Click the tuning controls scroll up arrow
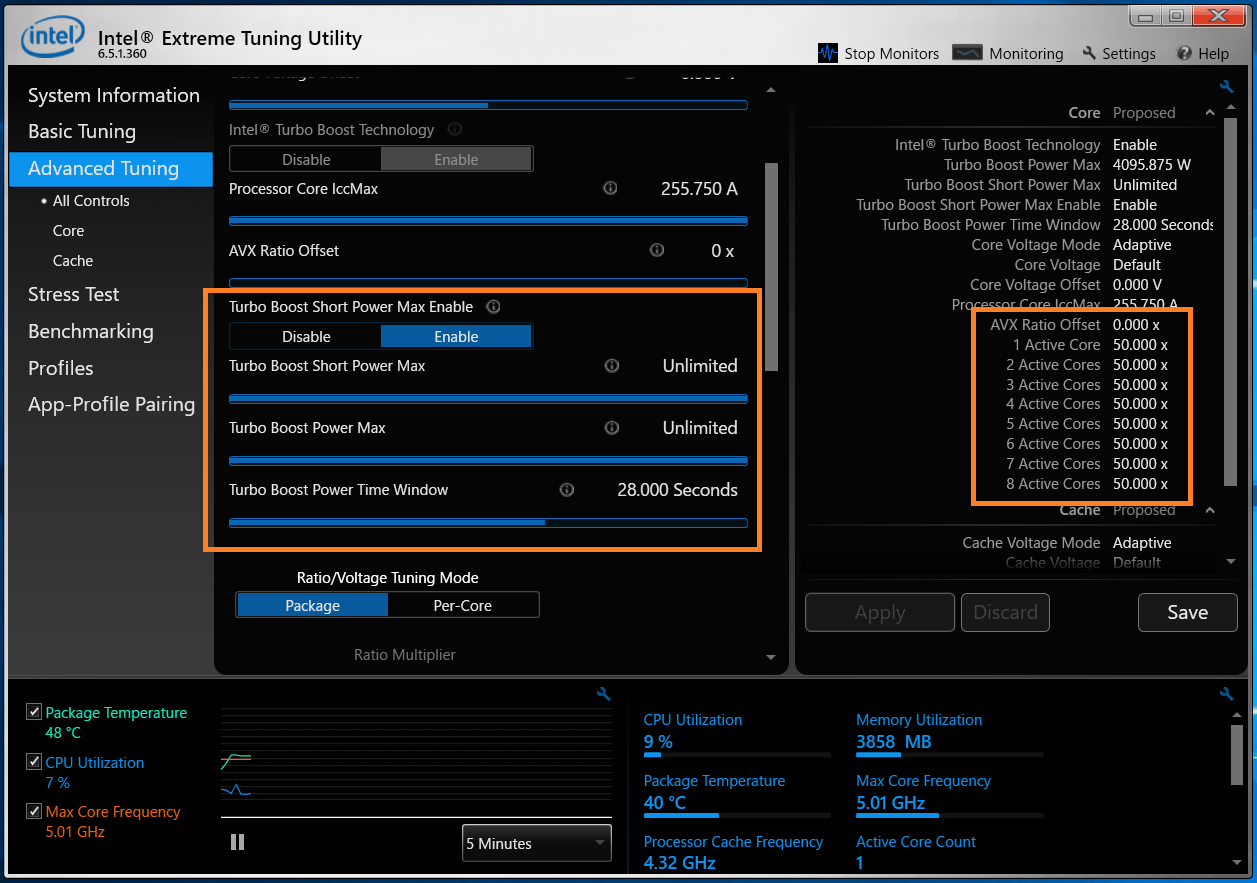The image size is (1257, 883). point(771,90)
